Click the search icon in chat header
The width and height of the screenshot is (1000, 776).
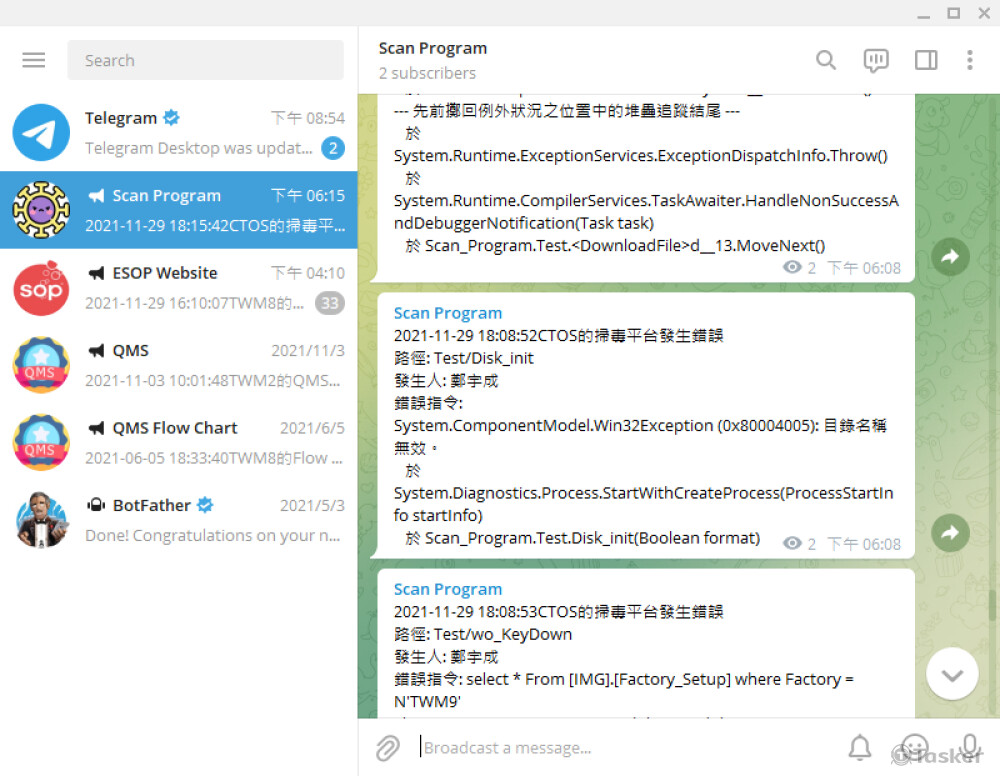(826, 60)
